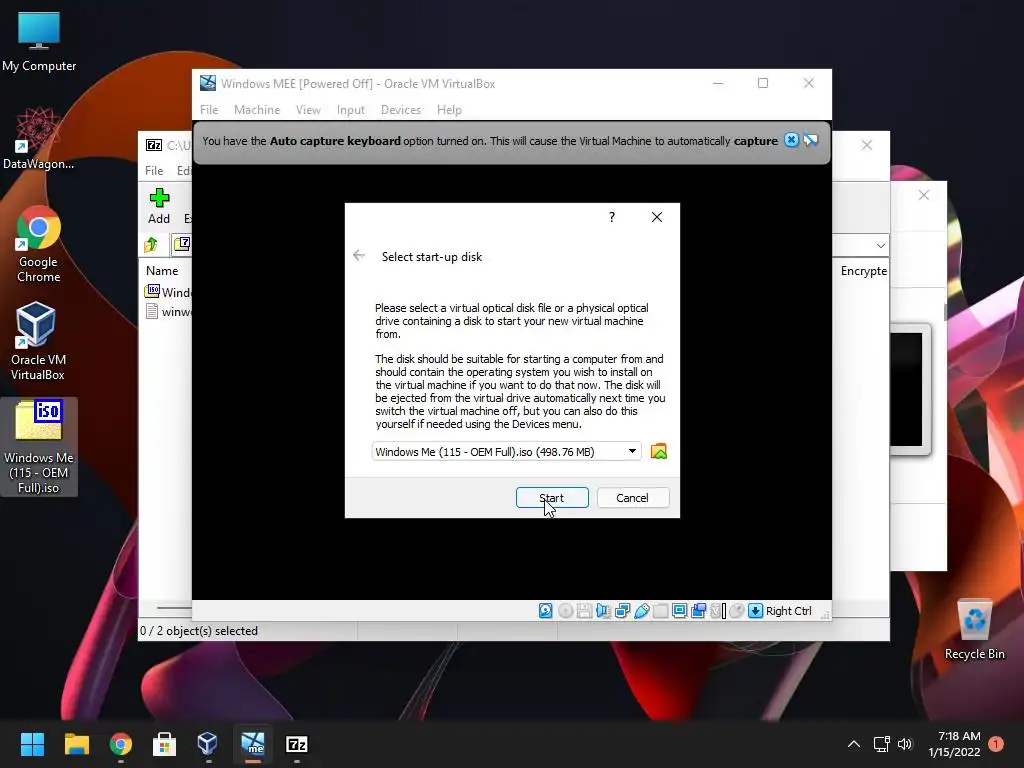Click the choose virtual optical disk folder icon
The height and width of the screenshot is (768, 1024).
pyautogui.click(x=659, y=451)
